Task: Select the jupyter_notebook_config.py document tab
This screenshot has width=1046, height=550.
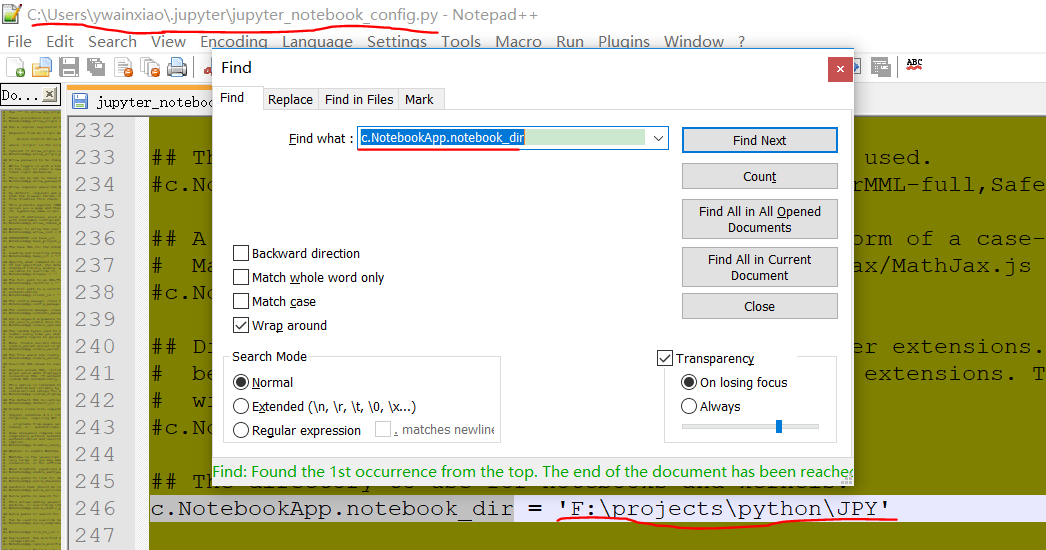Action: click(141, 101)
